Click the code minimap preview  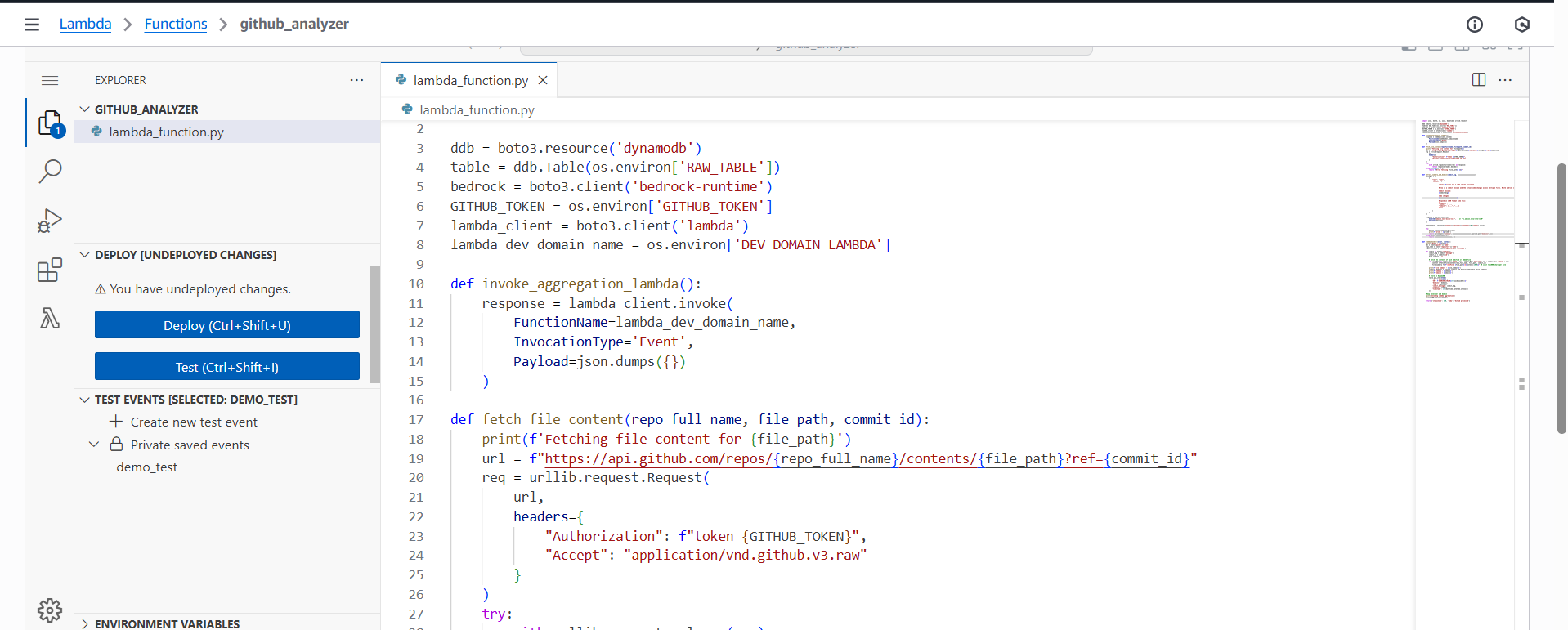[x=1466, y=211]
